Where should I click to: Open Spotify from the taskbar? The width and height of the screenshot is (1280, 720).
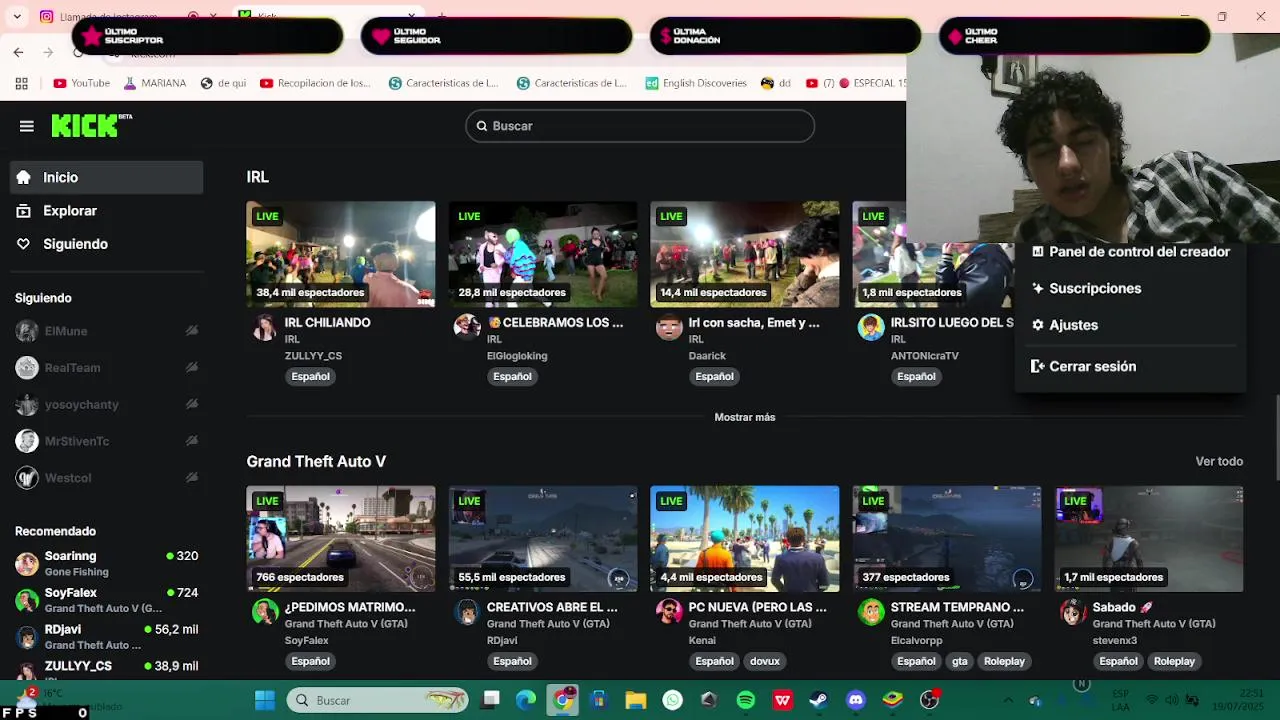tap(746, 700)
